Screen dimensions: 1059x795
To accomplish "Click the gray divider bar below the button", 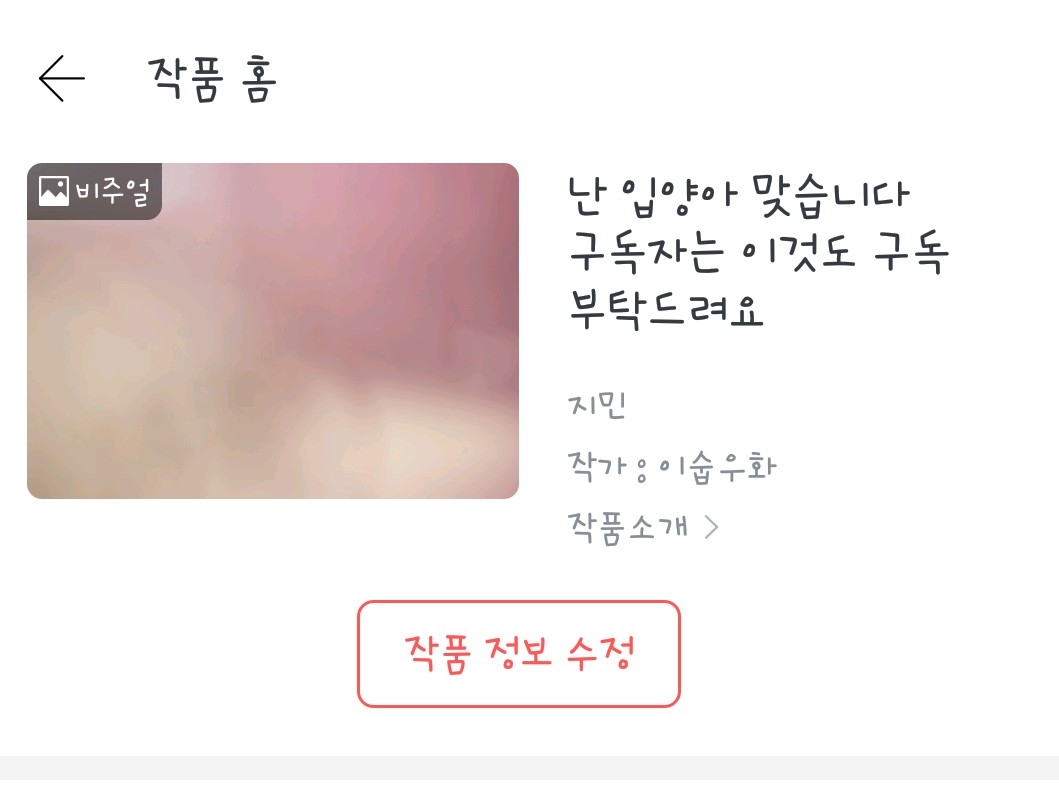I will tap(530, 768).
